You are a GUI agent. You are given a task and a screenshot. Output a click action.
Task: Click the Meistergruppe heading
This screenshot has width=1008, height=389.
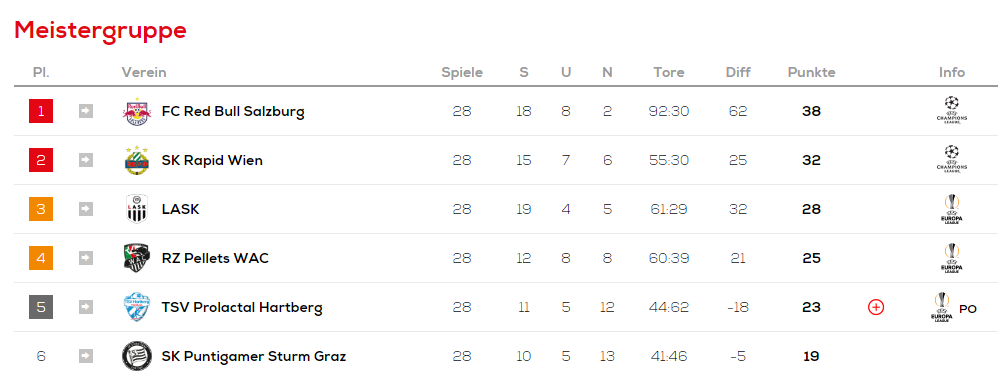click(x=100, y=30)
